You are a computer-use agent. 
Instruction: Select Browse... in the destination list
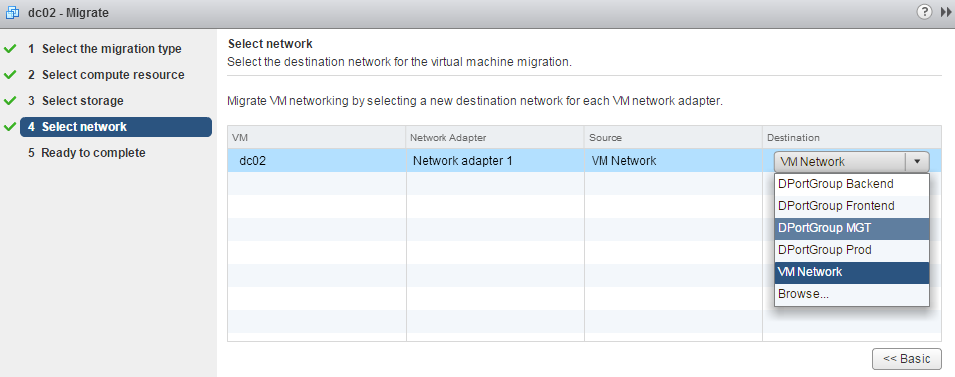[x=851, y=294]
